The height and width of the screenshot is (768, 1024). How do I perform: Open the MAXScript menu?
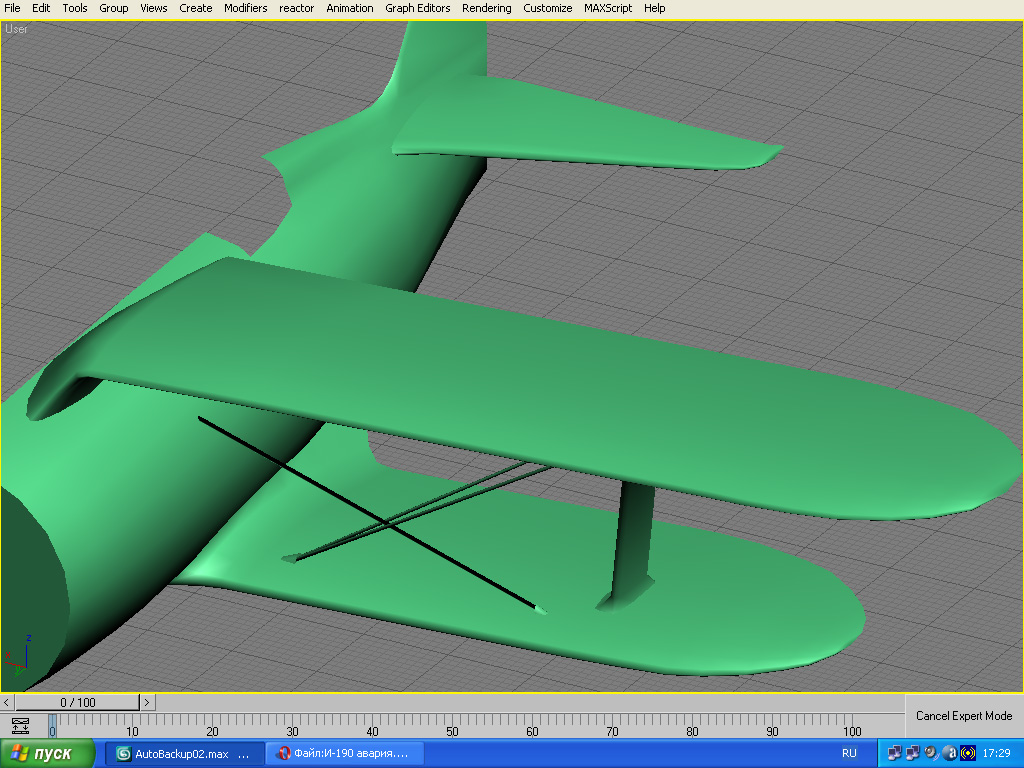pyautogui.click(x=608, y=8)
